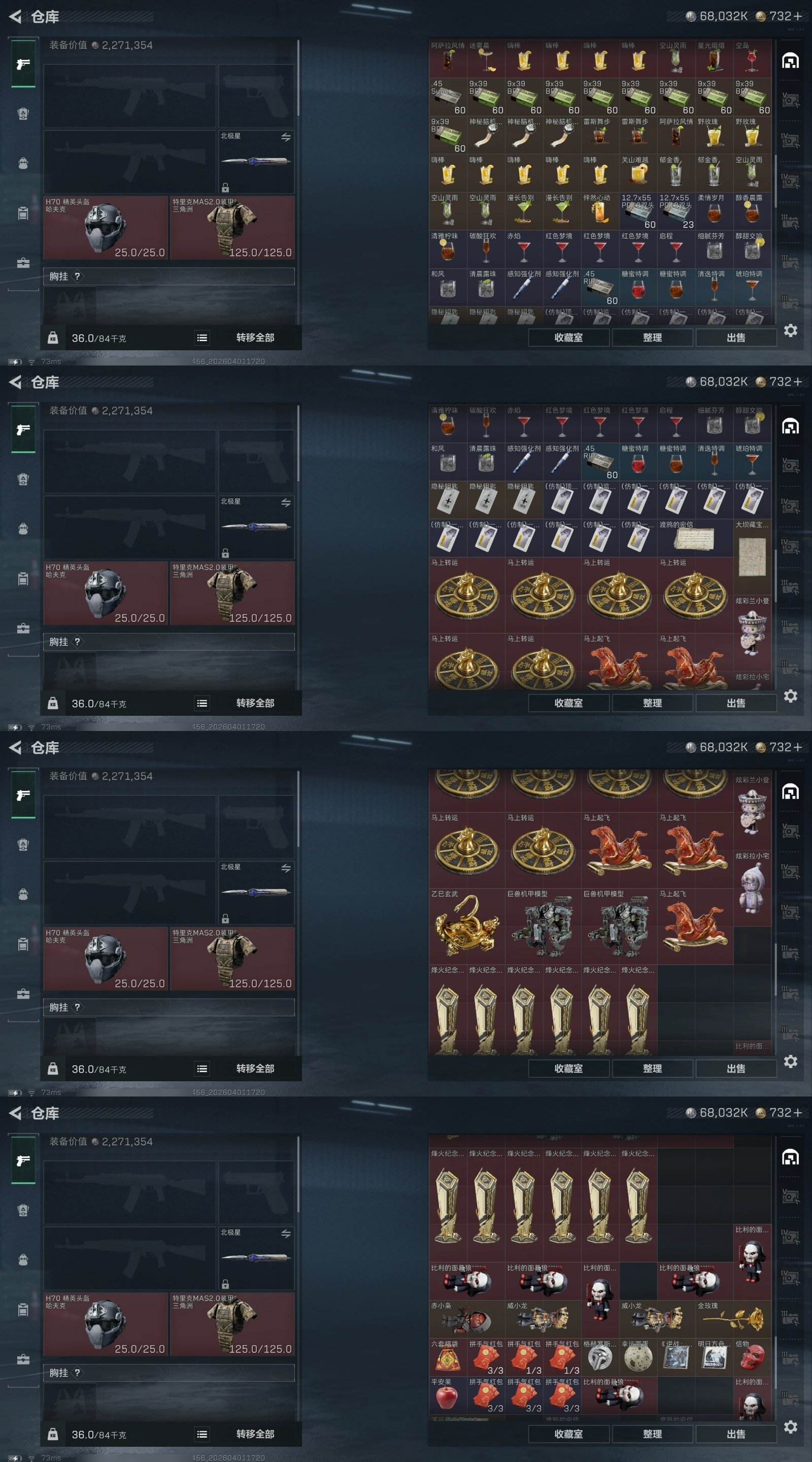Select the 关山难越 cocktail
The image size is (812, 1462).
pyautogui.click(x=638, y=173)
